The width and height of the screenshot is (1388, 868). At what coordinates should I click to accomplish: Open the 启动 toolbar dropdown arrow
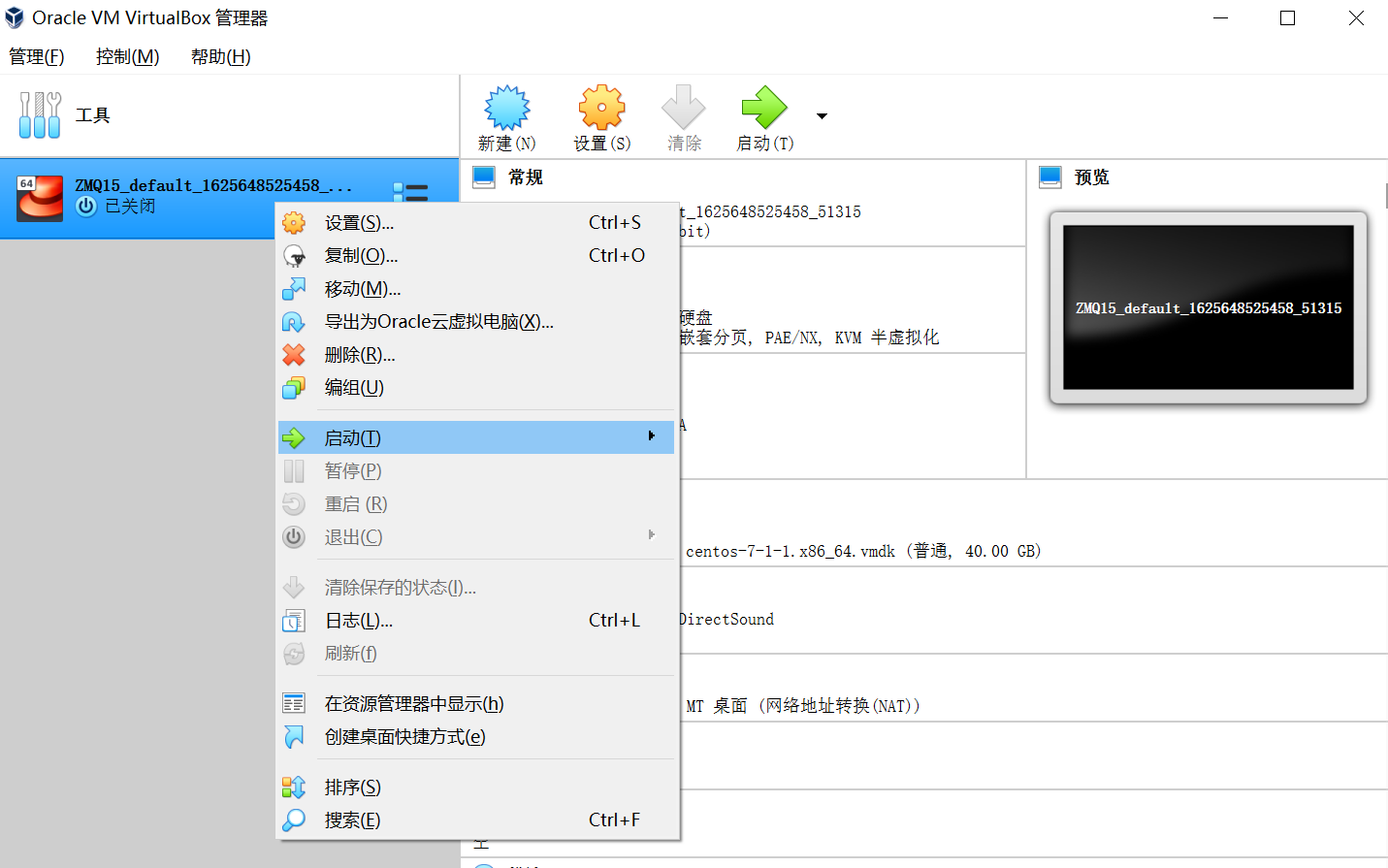tap(821, 114)
